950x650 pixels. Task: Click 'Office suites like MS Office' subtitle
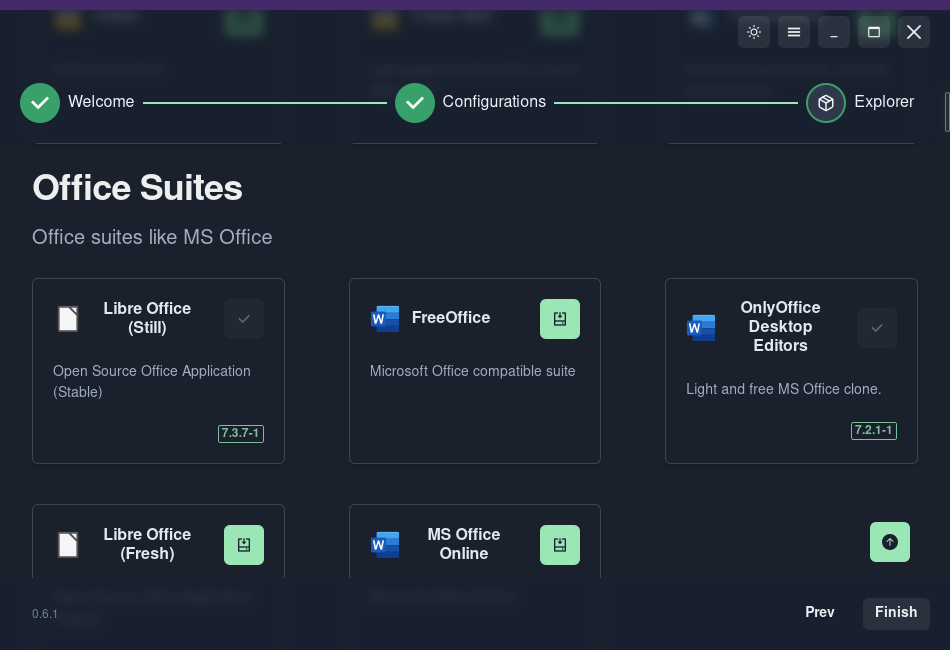tap(152, 237)
